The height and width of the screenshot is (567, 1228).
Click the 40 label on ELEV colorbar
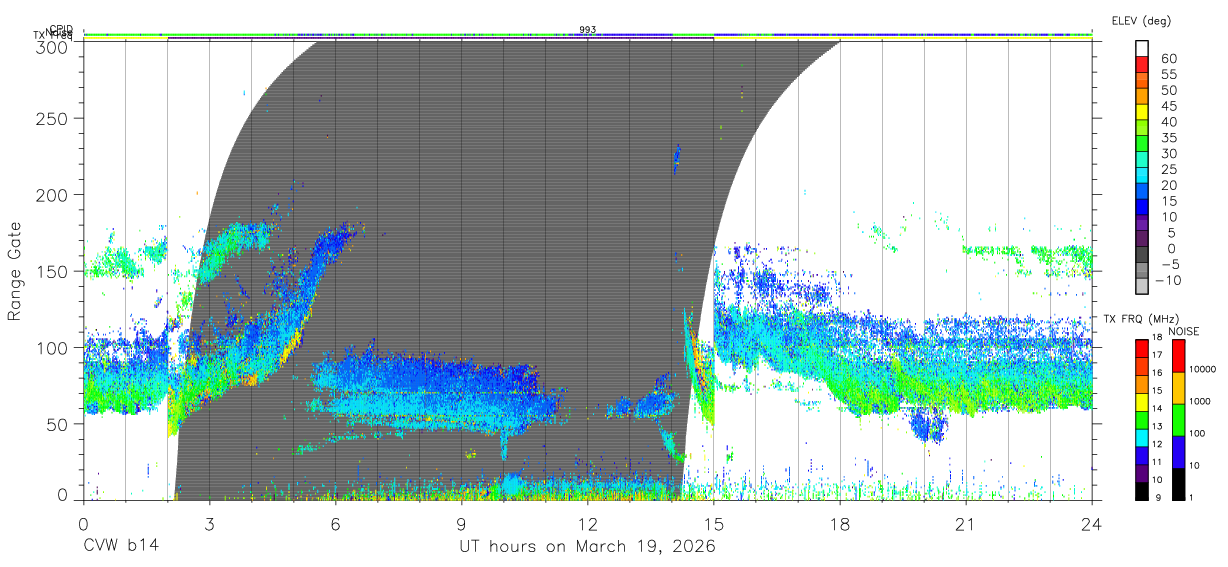pos(1168,122)
